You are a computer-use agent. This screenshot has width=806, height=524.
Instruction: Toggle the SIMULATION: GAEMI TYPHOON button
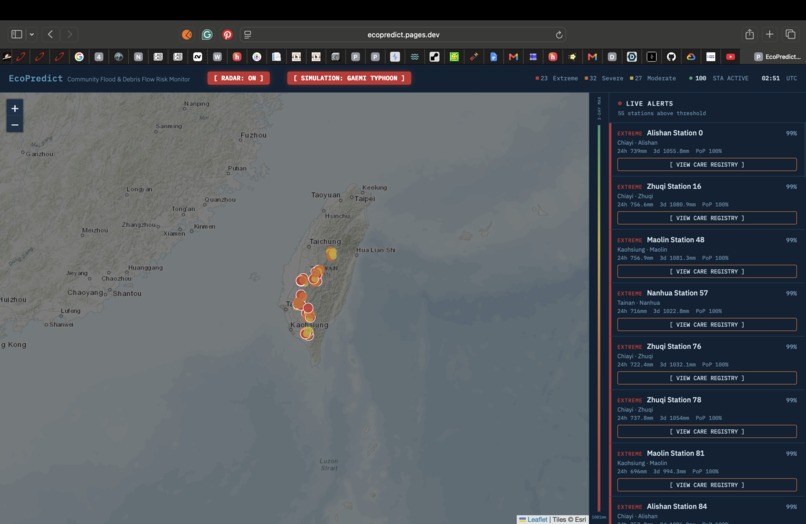(x=349, y=78)
